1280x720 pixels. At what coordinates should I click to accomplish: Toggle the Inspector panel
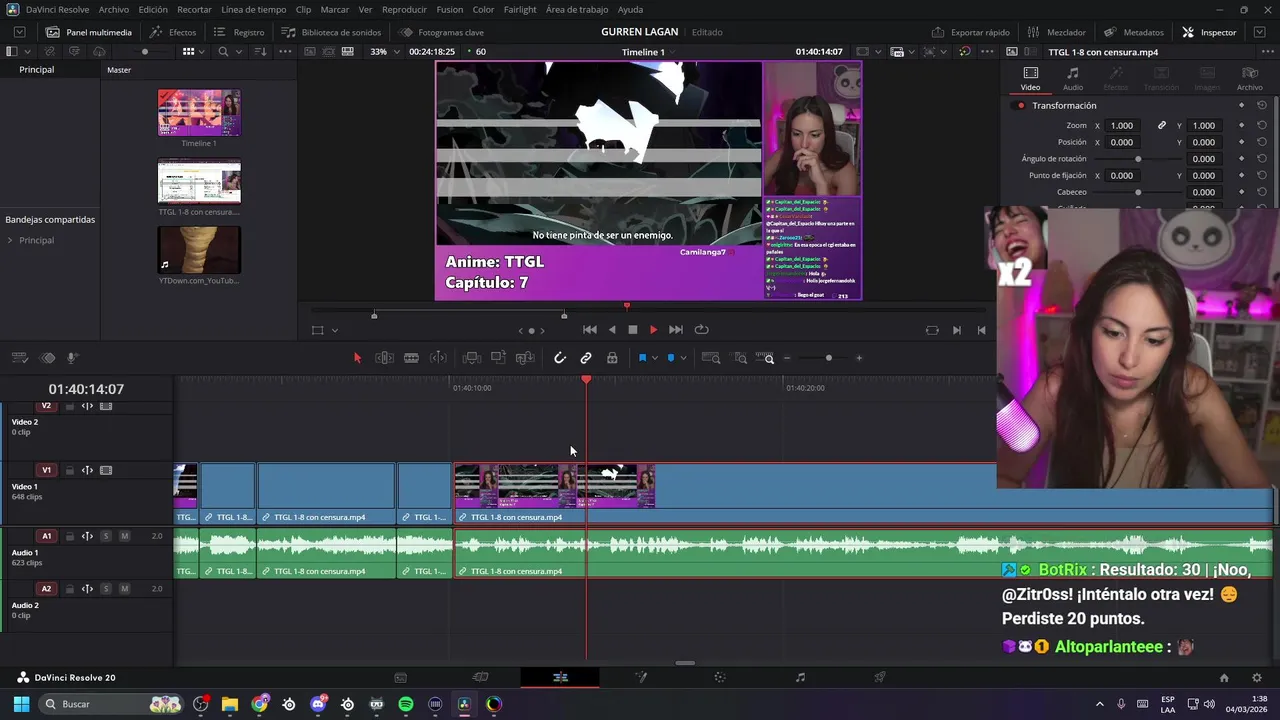(x=1209, y=32)
